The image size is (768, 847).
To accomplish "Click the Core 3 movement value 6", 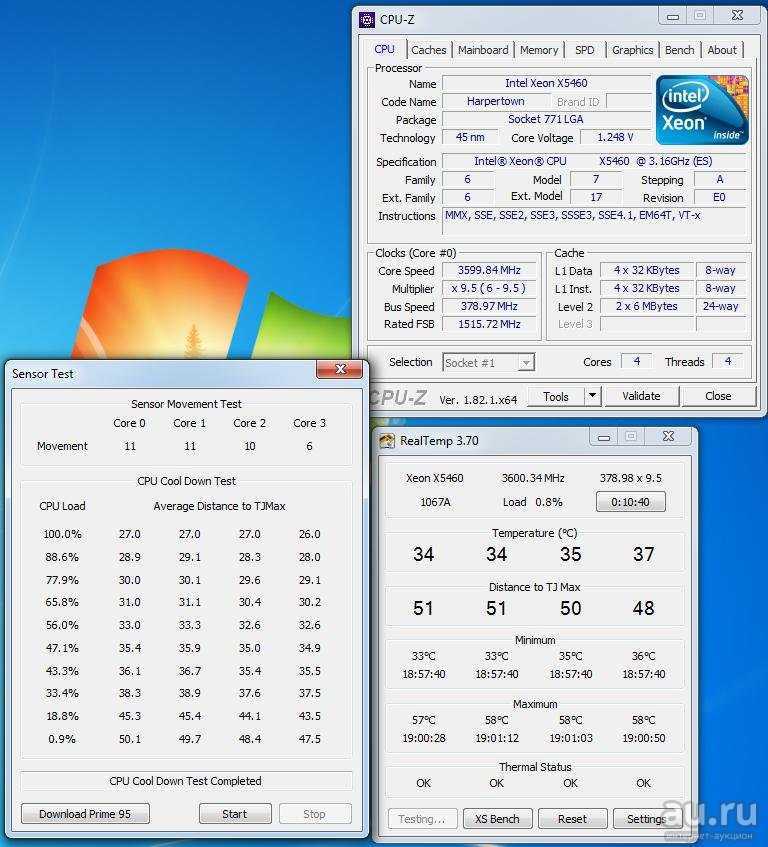I will [x=309, y=446].
